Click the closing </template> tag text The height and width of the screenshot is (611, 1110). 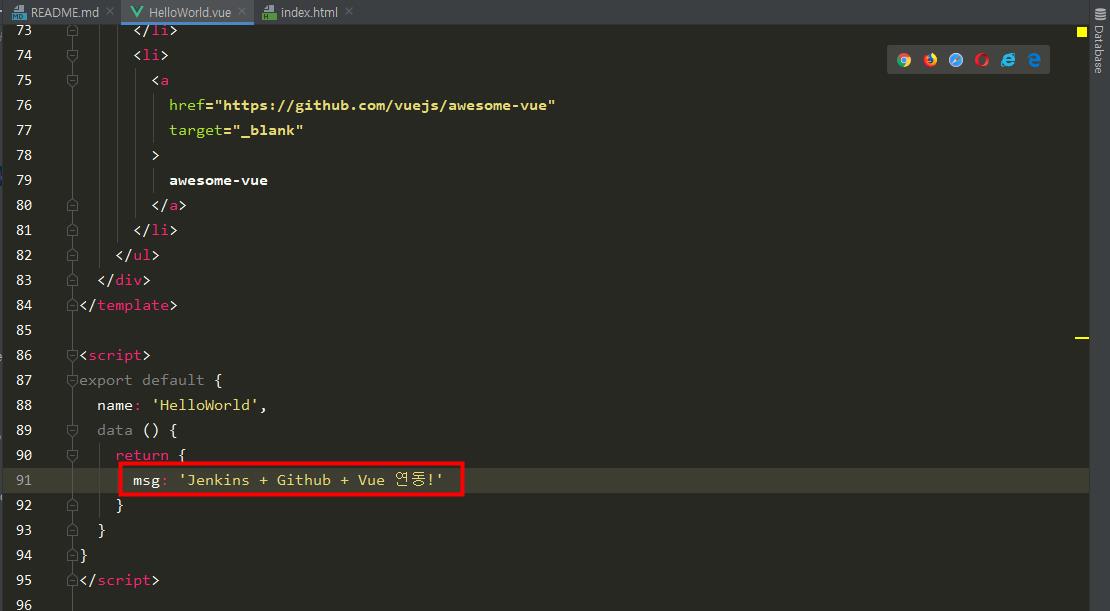pyautogui.click(x=128, y=305)
